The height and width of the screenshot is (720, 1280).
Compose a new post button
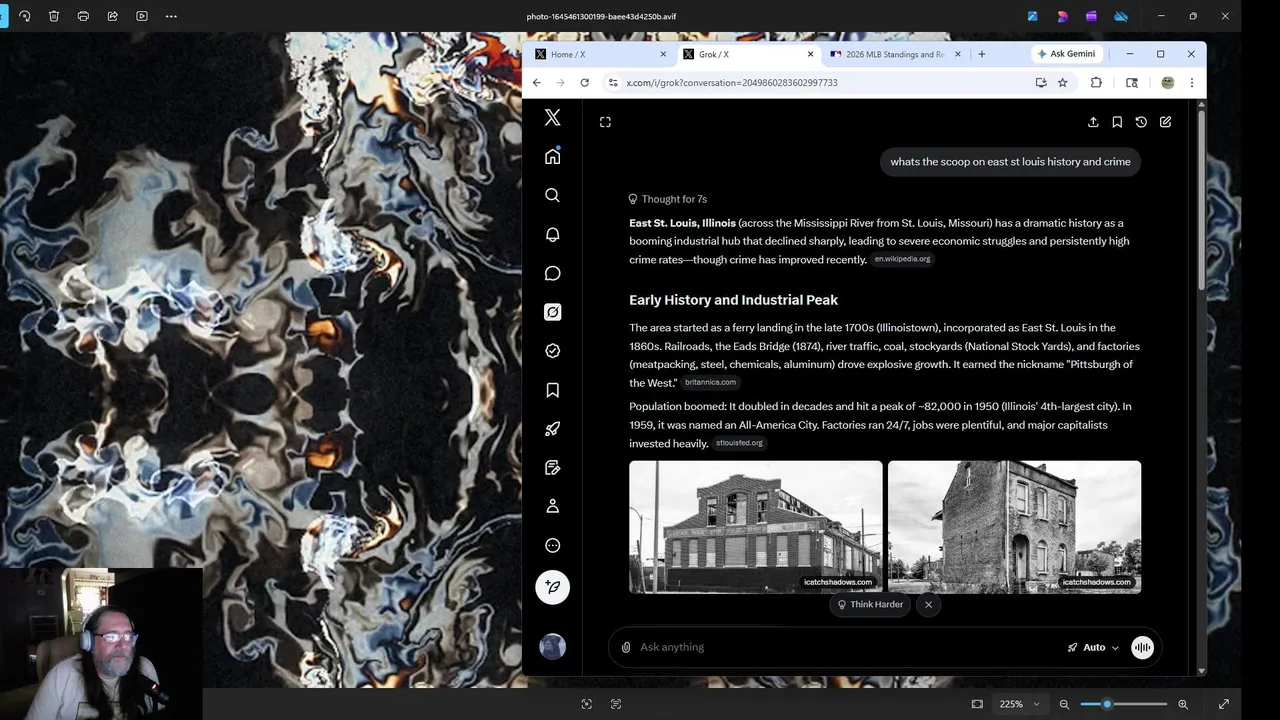pos(552,587)
